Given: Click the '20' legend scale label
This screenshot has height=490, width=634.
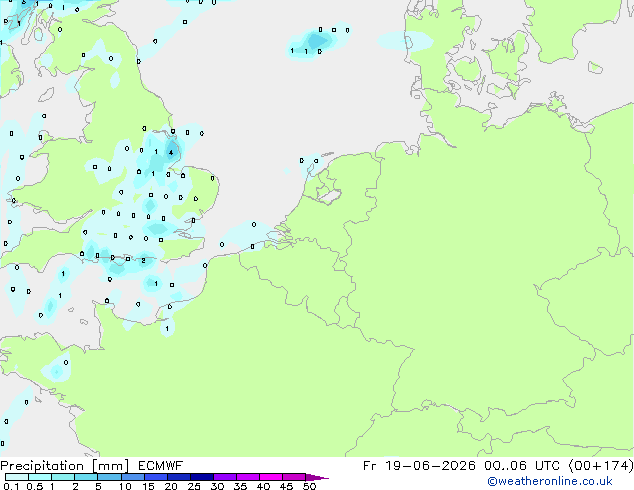Looking at the screenshot, I should (x=171, y=486).
